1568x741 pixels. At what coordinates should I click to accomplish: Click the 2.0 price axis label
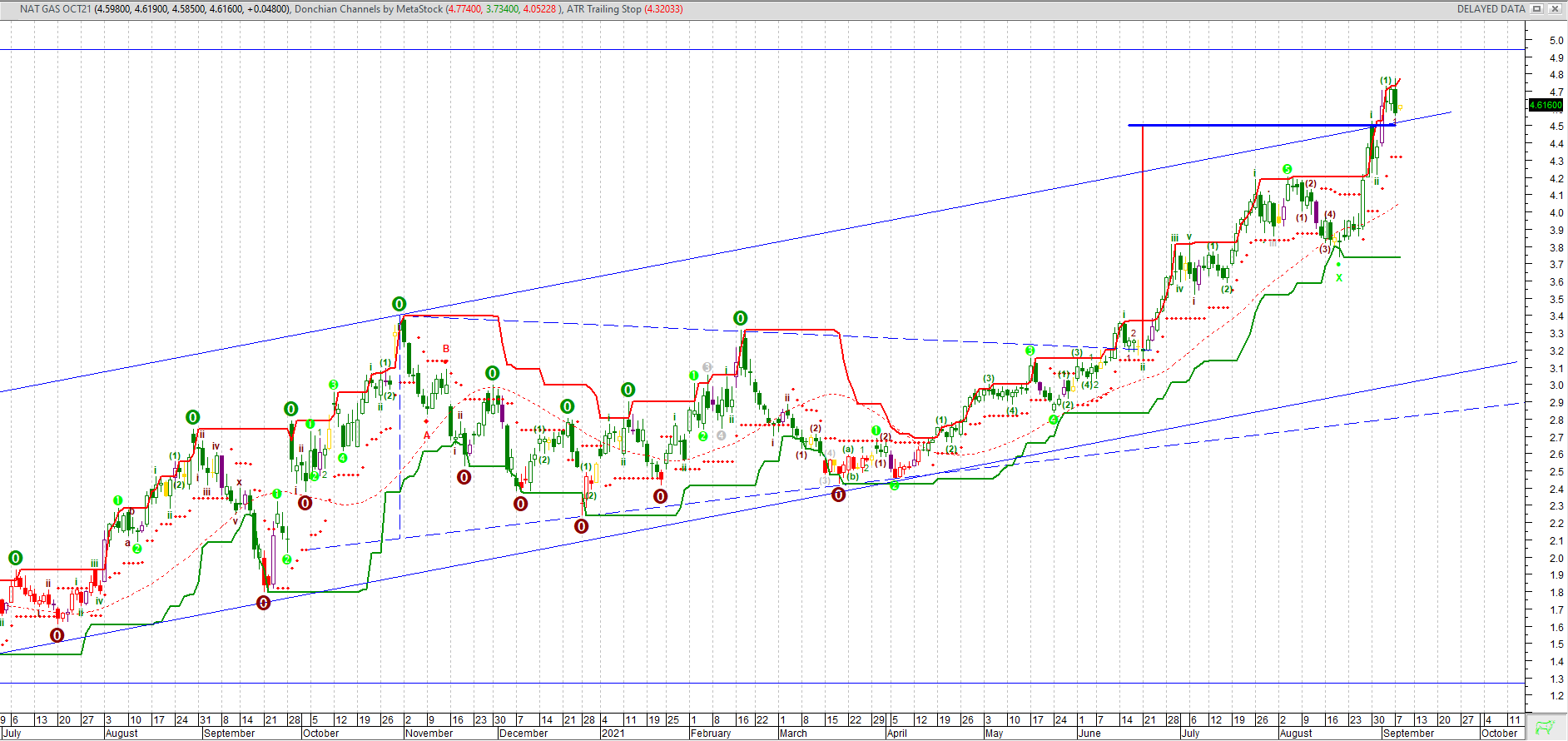pos(1556,558)
